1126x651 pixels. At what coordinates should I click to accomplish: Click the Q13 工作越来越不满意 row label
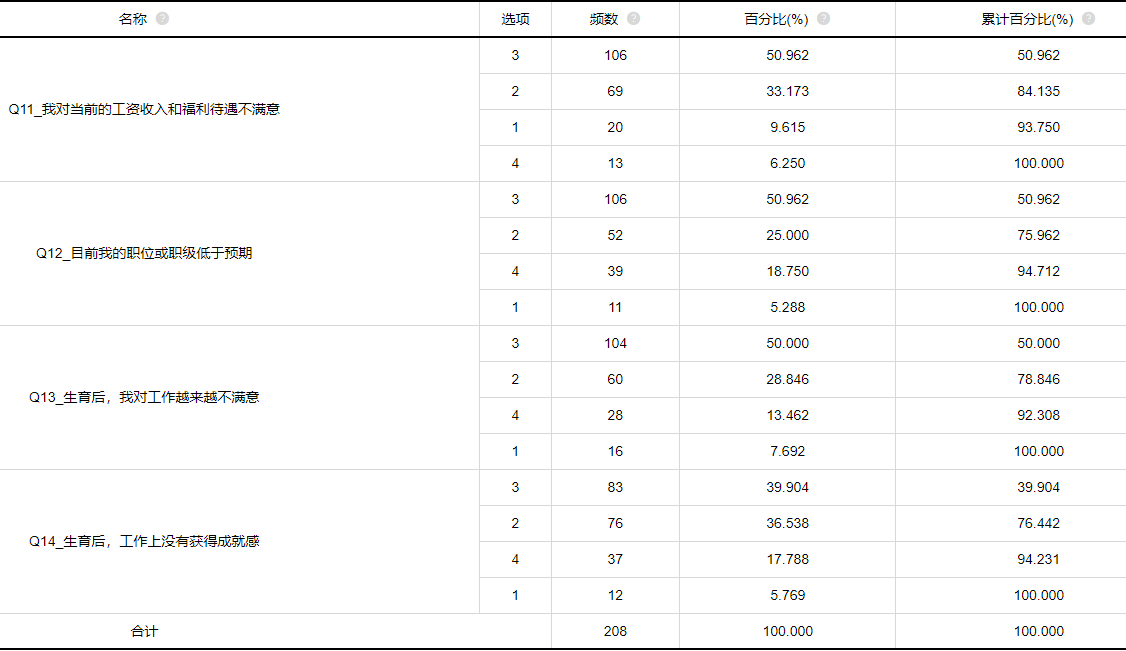tap(144, 398)
